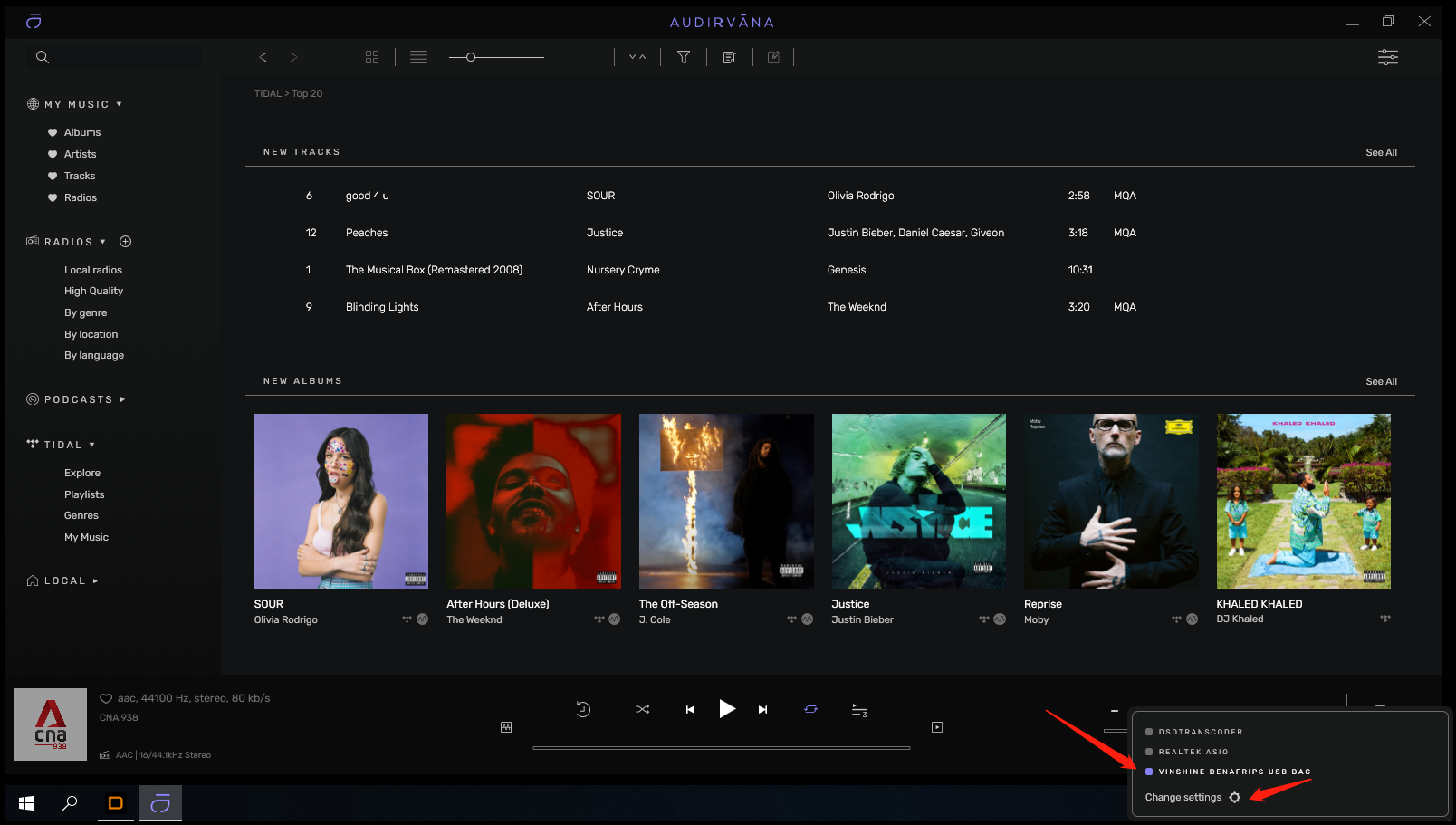The height and width of the screenshot is (825, 1456).
Task: Click the play button
Action: (x=726, y=709)
